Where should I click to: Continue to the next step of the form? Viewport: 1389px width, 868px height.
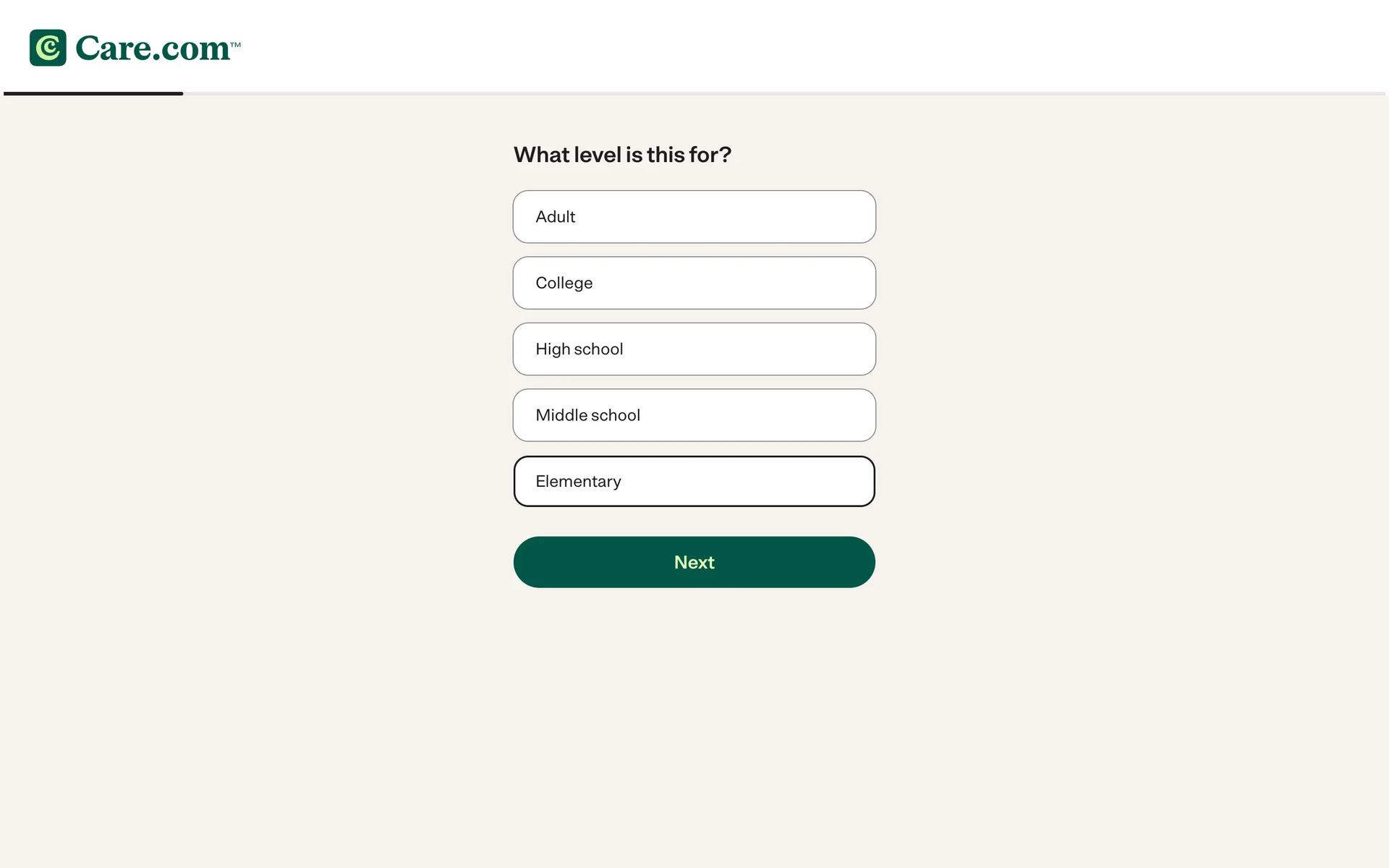click(694, 562)
